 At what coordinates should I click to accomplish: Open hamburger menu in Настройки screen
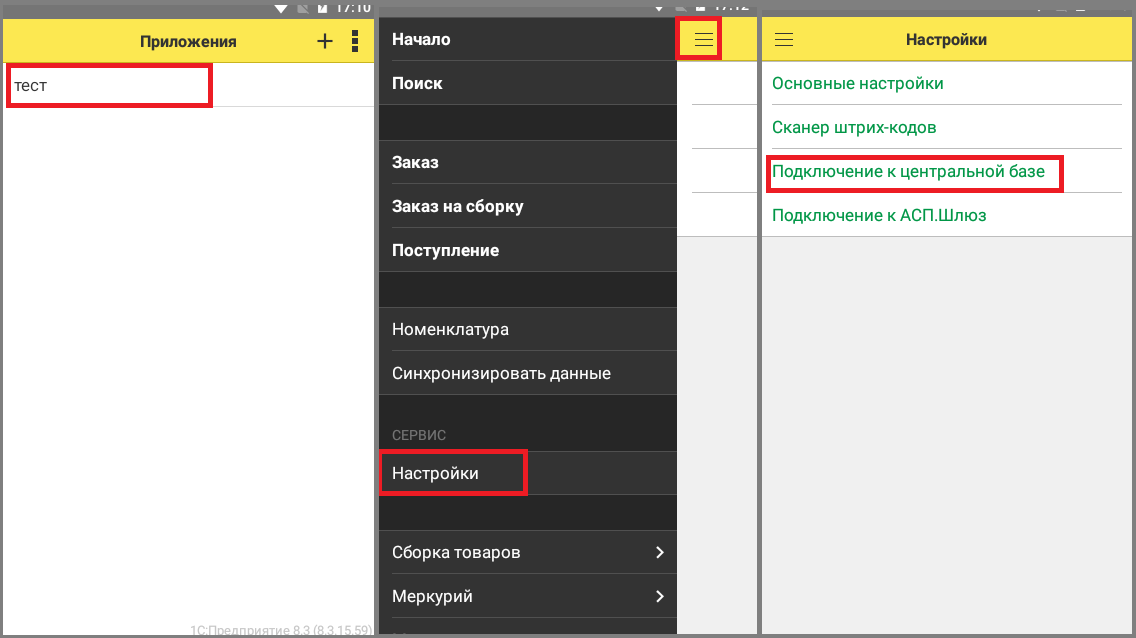[784, 40]
